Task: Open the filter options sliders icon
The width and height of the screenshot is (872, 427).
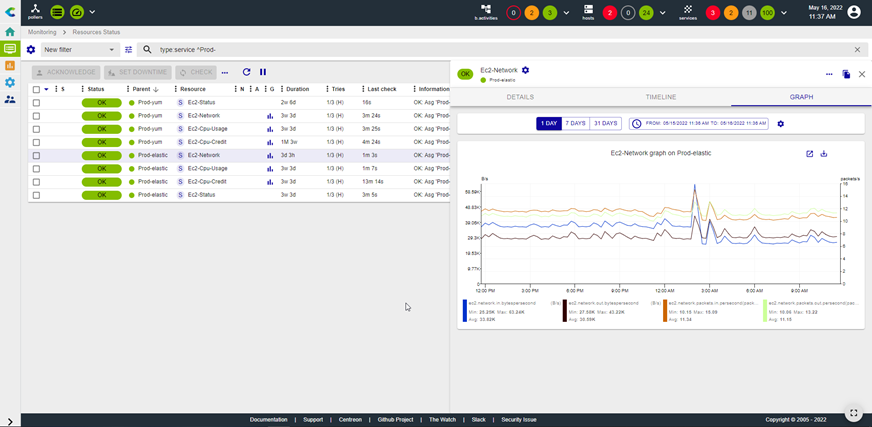Action: (x=128, y=49)
